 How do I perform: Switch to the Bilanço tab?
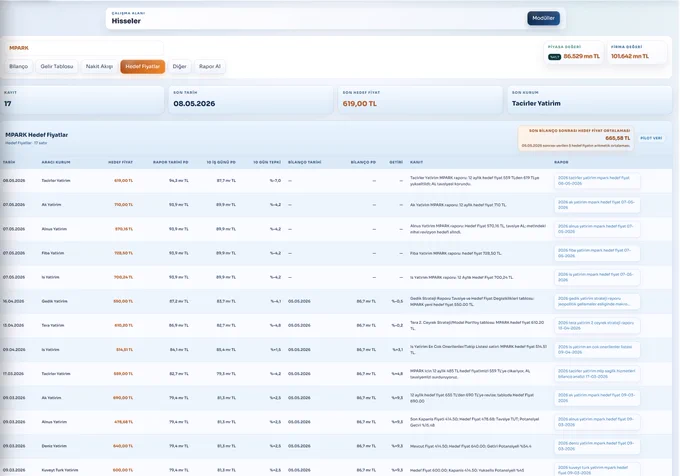tap(19, 66)
